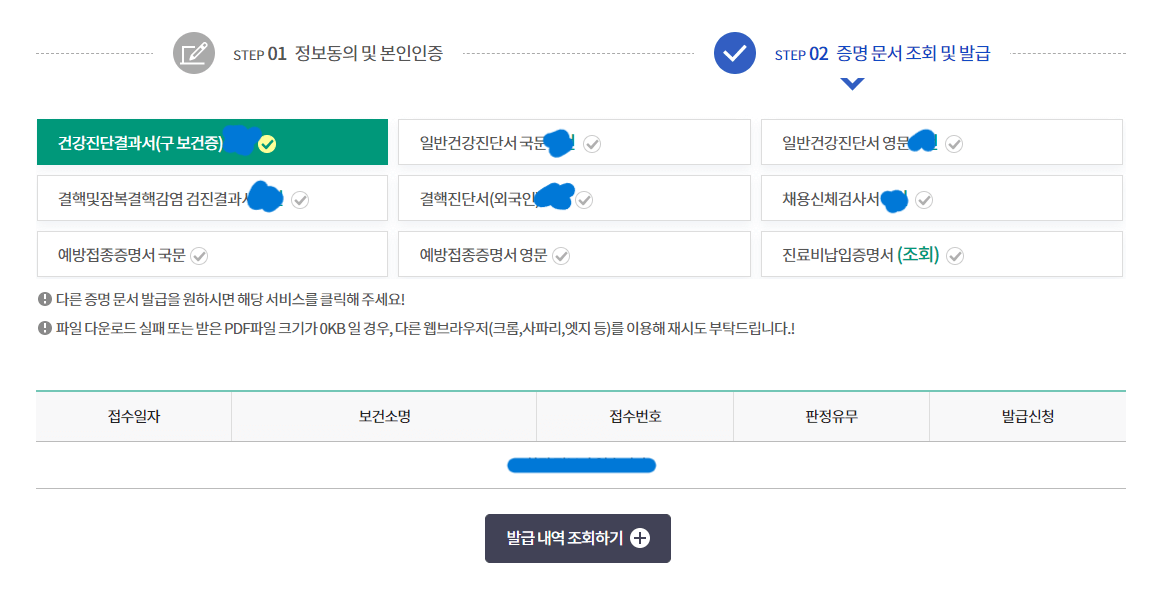Toggle the check circle on 결핵진단서(외국인)
1166x607 pixels.
click(585, 199)
